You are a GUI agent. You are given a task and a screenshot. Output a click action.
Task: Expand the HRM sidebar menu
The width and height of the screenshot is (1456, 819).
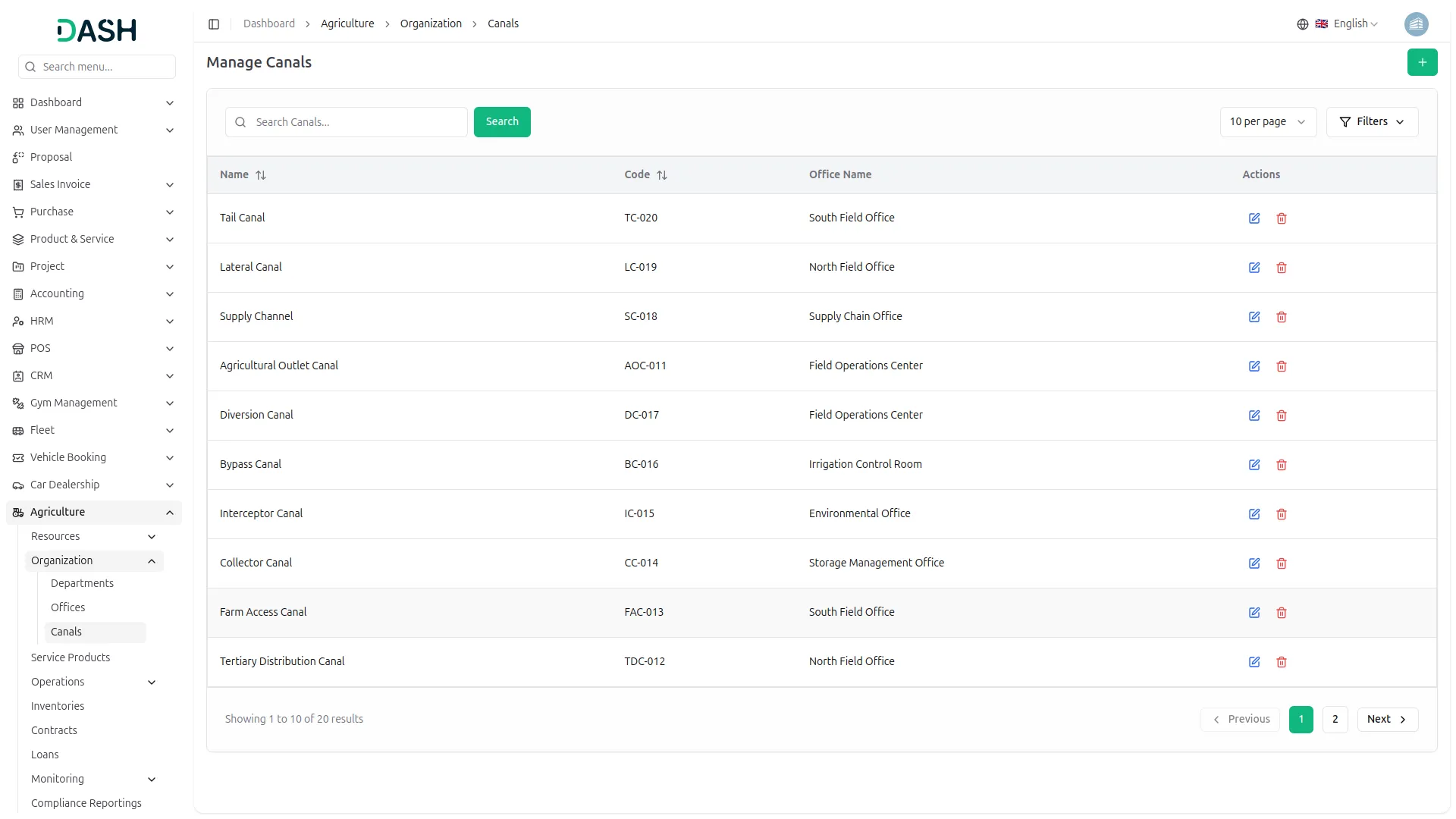[x=94, y=321]
